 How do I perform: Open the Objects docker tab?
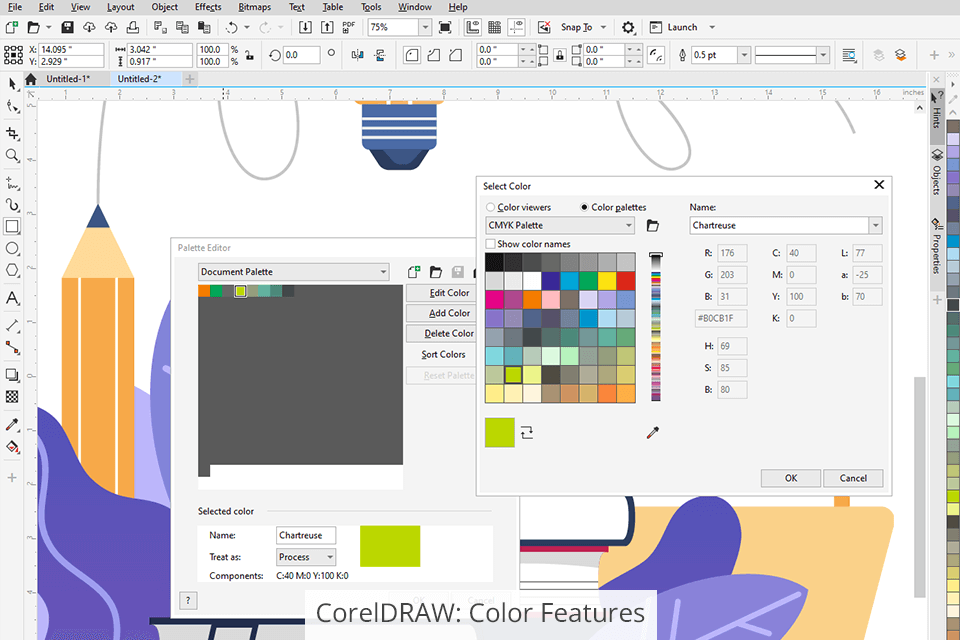937,173
